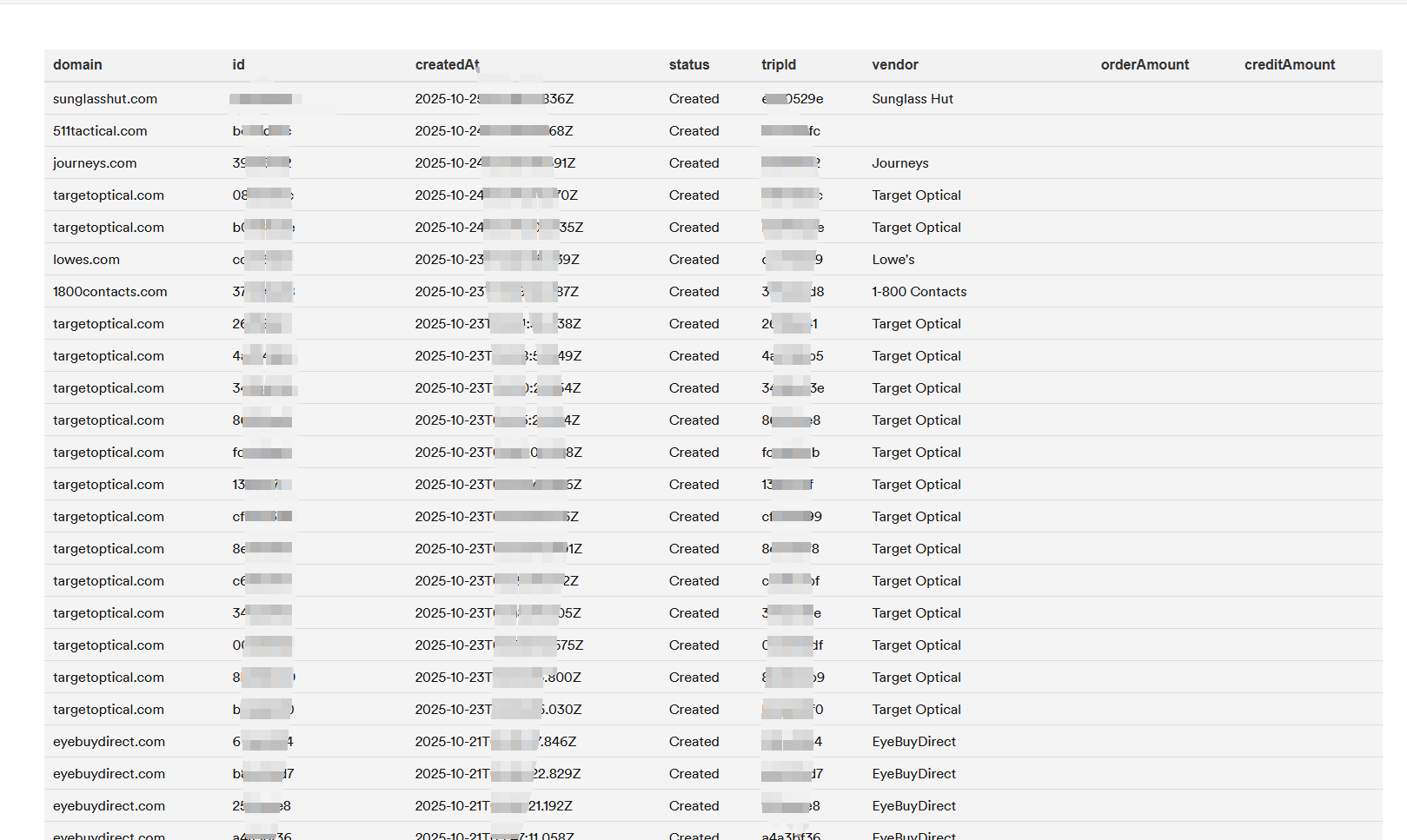Click the createdAt column header
This screenshot has height=840, width=1407.
pos(447,65)
